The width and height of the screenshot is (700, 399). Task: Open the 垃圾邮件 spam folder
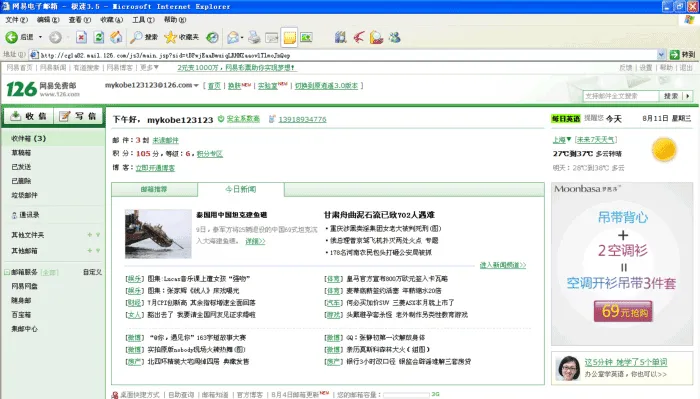point(25,195)
